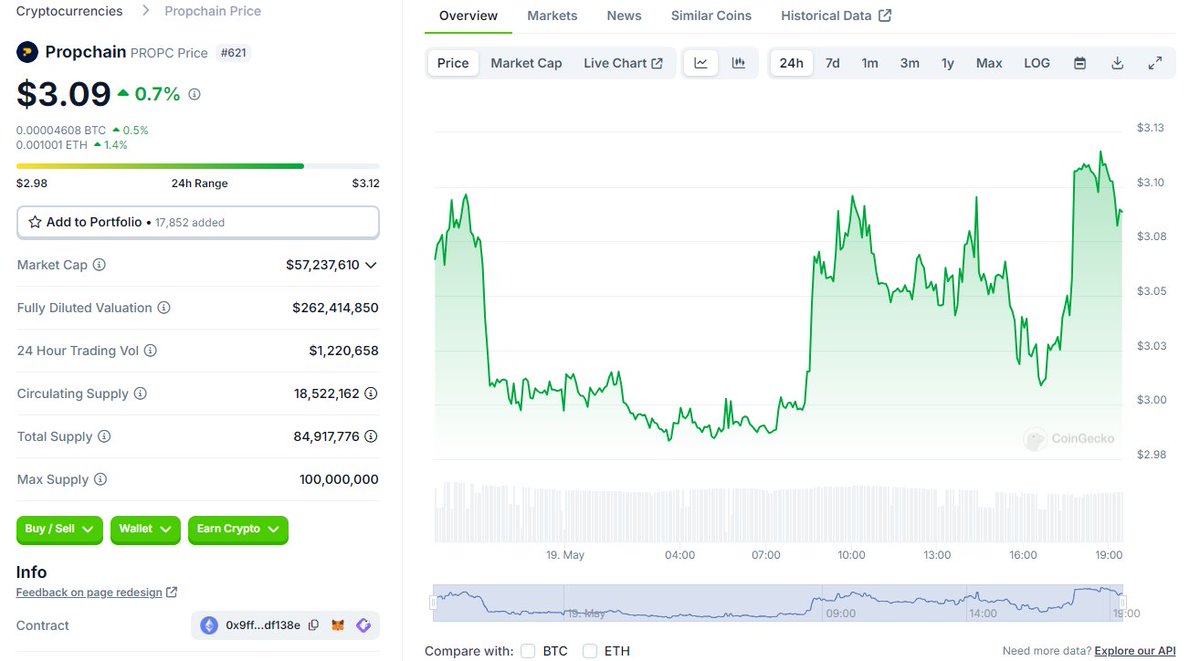
Task: Click the purple wallet icon in Contract row
Action: click(x=363, y=625)
